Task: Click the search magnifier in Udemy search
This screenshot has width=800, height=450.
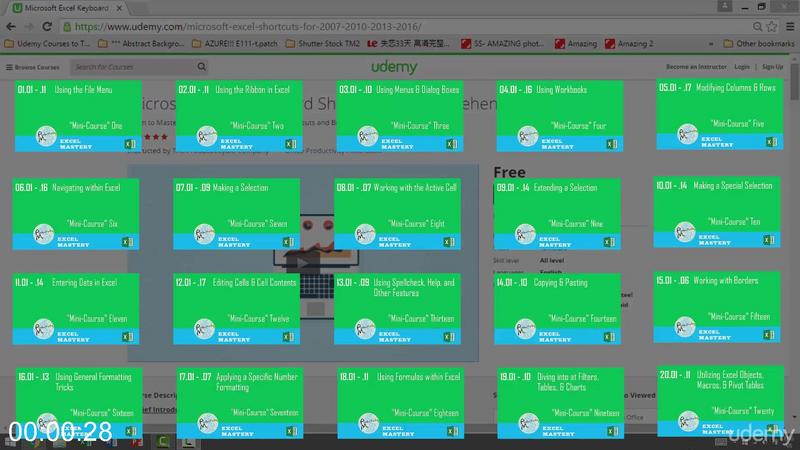Action: (202, 67)
